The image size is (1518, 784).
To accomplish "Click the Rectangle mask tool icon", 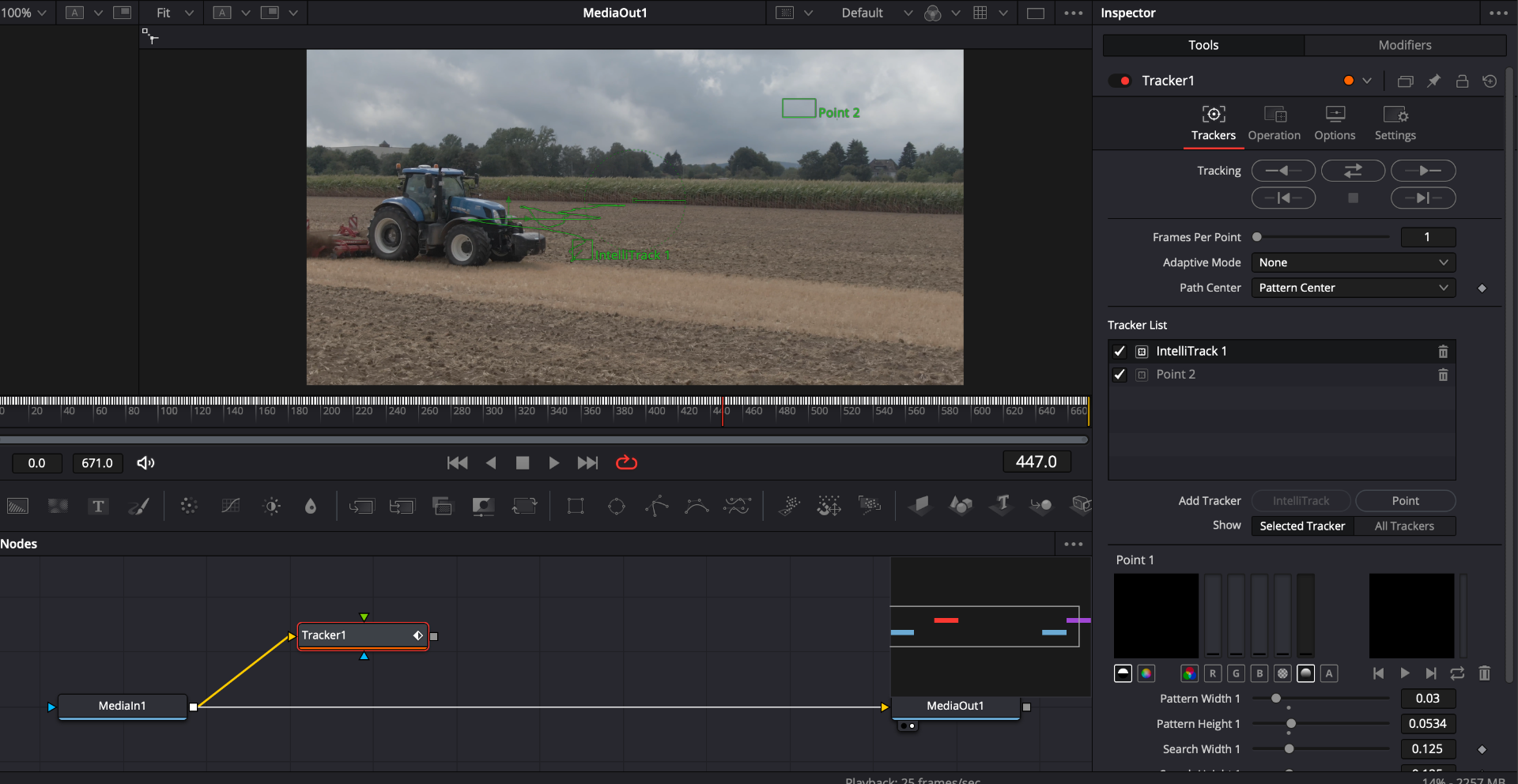I will tap(576, 507).
